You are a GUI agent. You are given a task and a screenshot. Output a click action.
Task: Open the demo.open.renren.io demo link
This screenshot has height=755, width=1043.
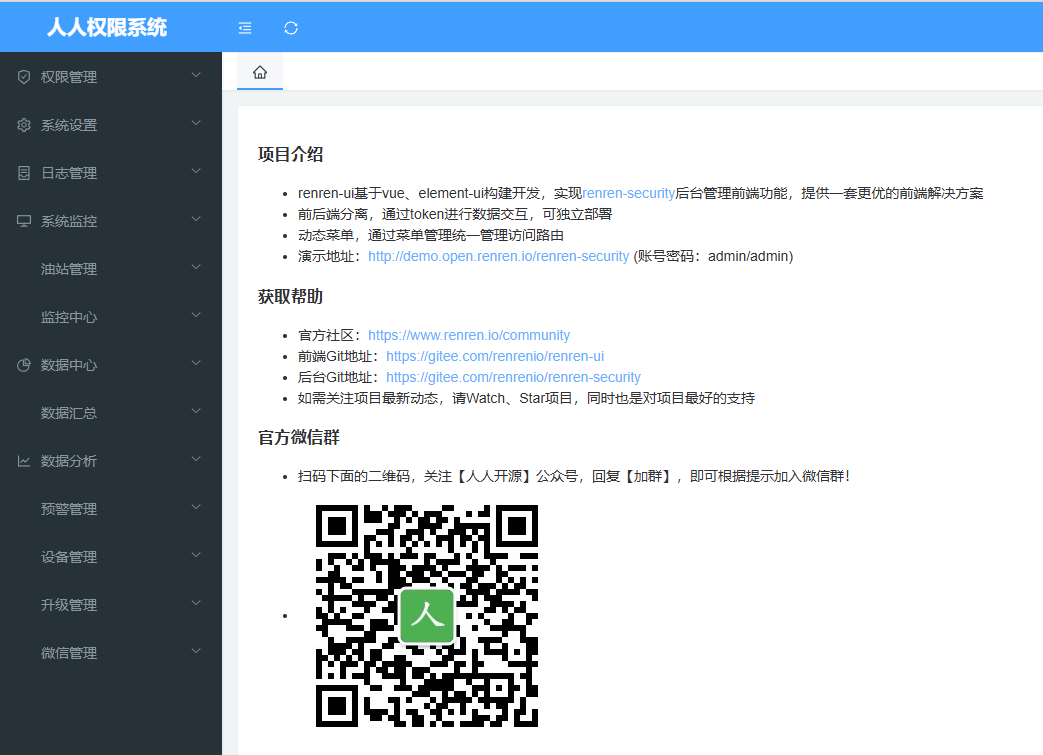click(498, 256)
